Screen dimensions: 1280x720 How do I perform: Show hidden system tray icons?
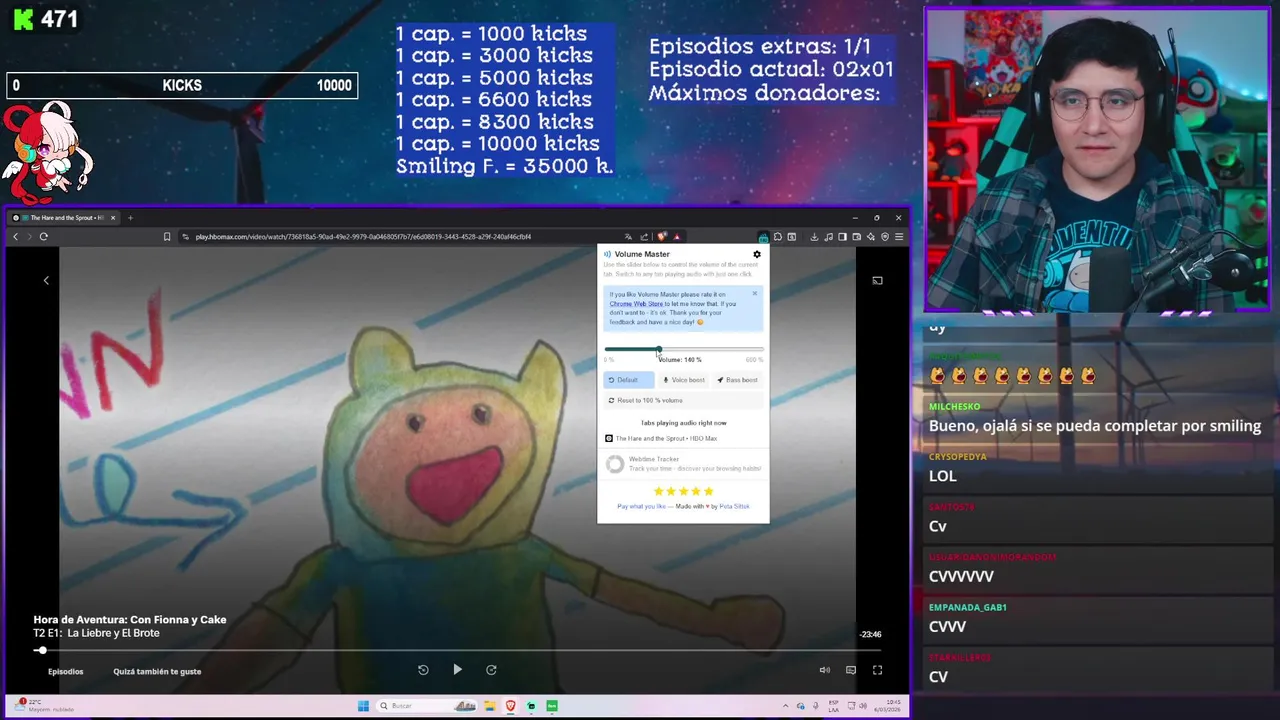coord(785,706)
